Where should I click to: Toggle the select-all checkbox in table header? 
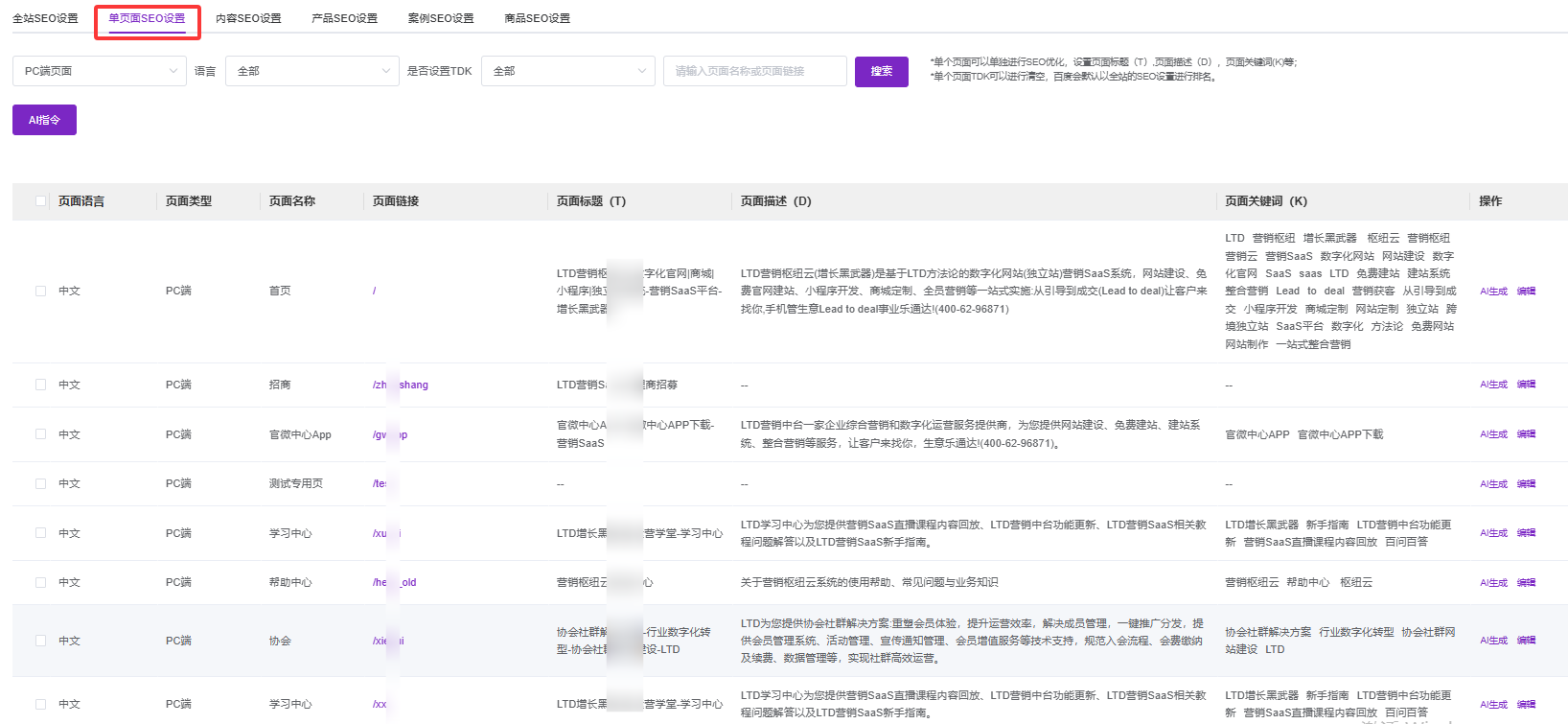40,201
